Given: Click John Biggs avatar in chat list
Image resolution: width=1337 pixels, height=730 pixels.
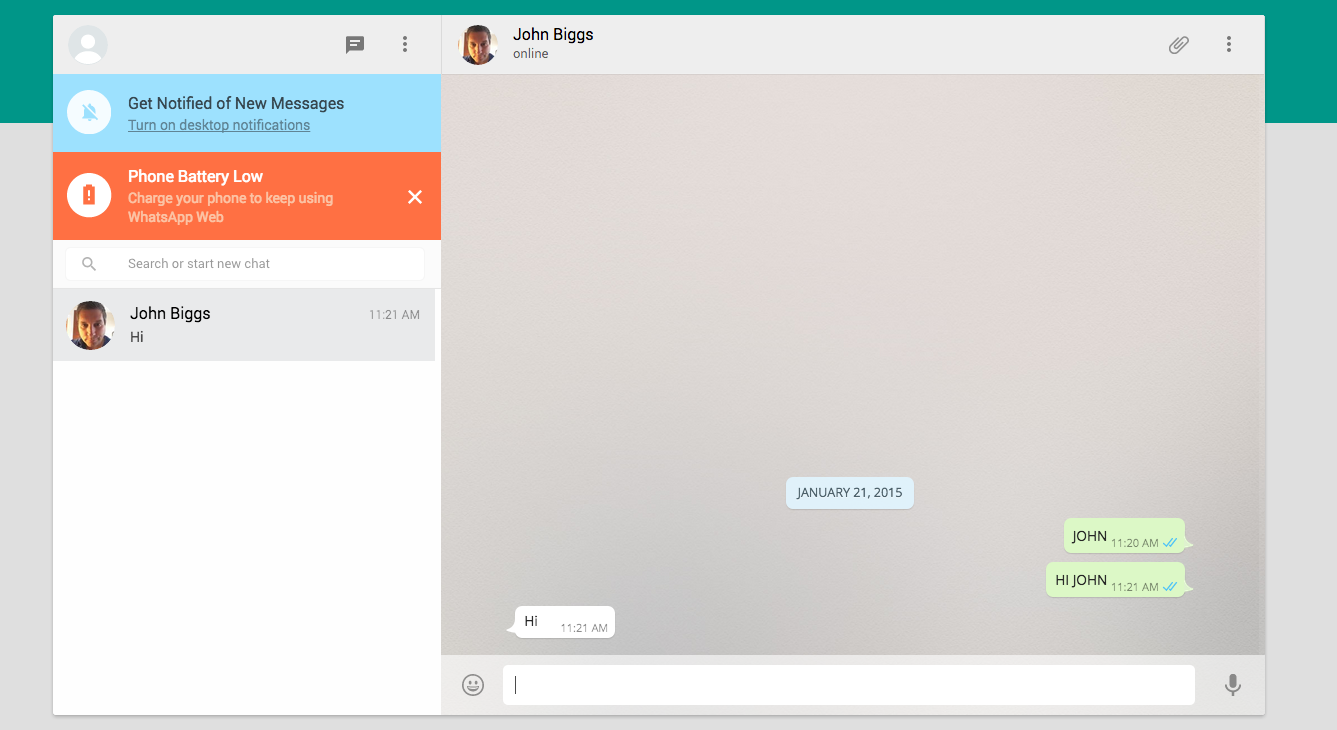Looking at the screenshot, I should 91,325.
